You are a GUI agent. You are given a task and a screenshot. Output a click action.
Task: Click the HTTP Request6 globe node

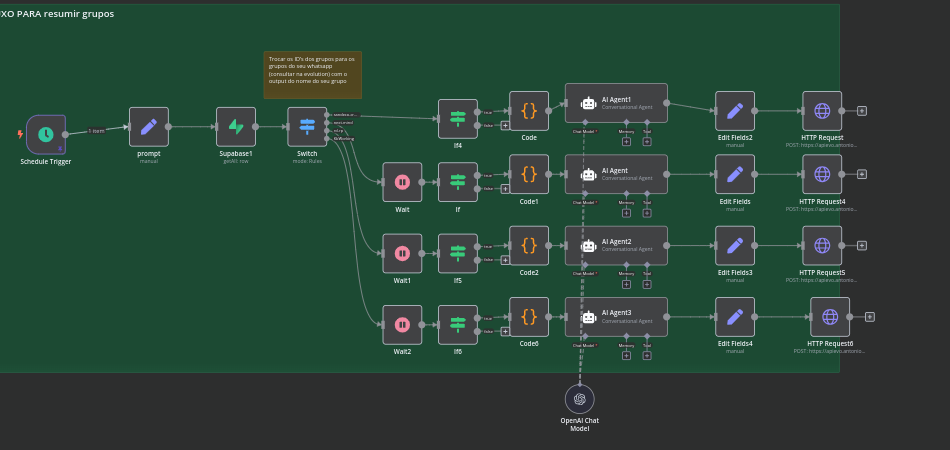(x=830, y=316)
